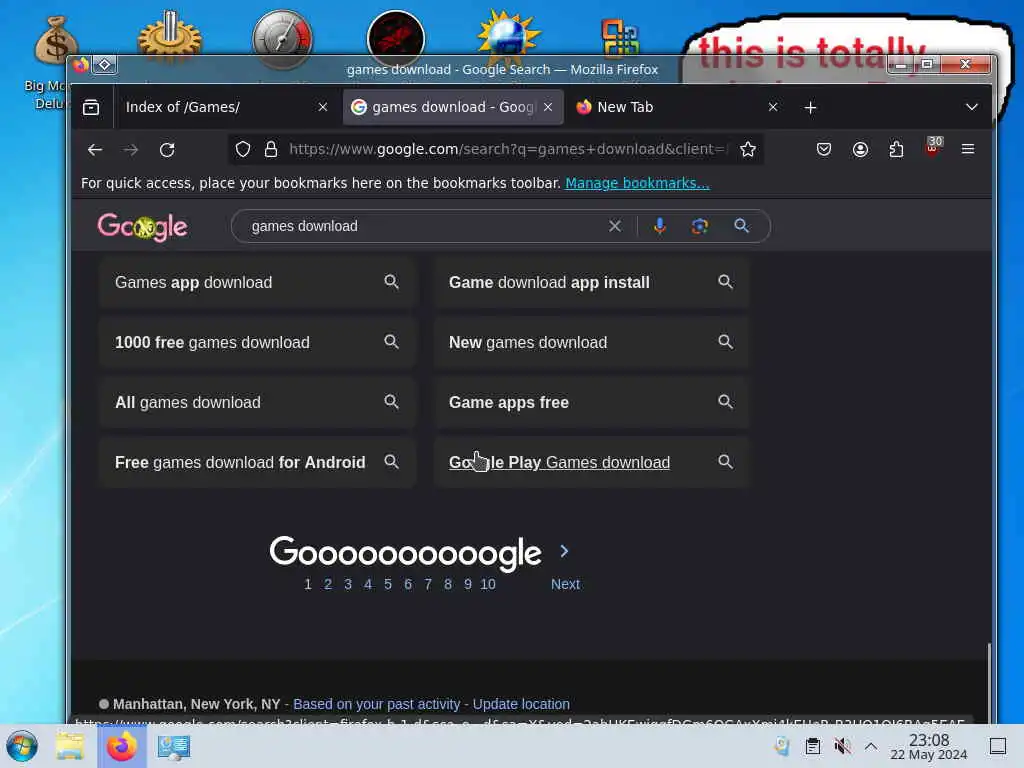This screenshot has width=1024, height=768.
Task: Open the speedometer gauge desktop icon
Action: tap(282, 39)
